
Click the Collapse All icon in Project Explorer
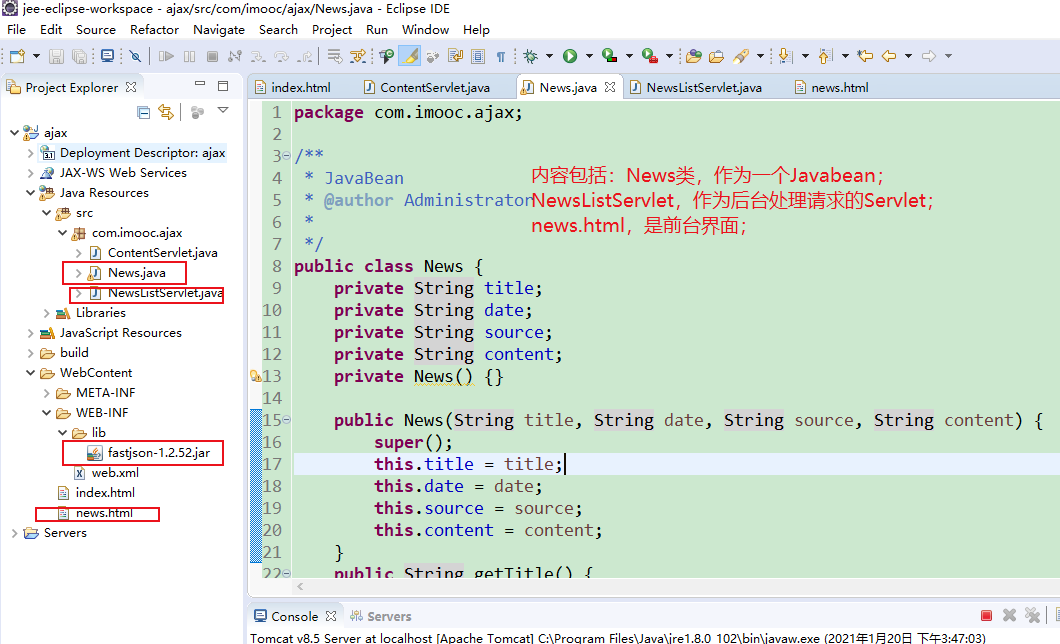click(x=143, y=112)
